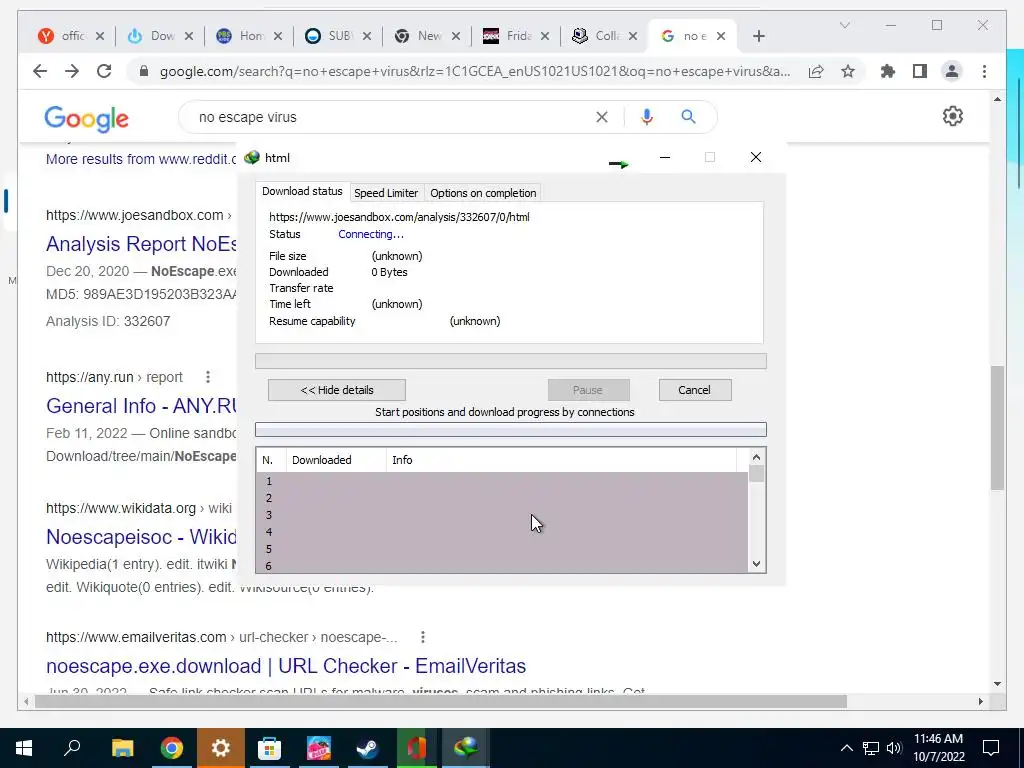Switch to the Download status tab

click(x=302, y=191)
